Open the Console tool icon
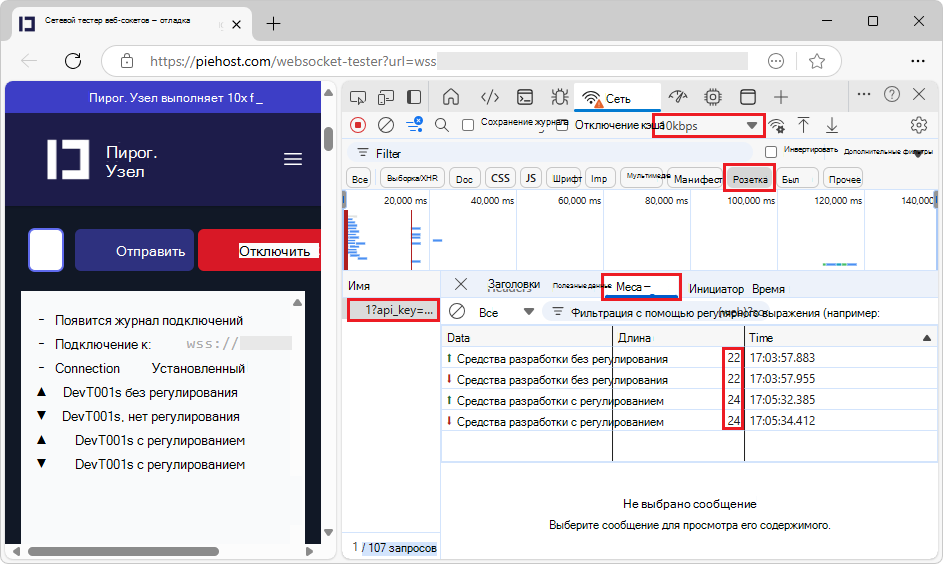 click(x=525, y=97)
